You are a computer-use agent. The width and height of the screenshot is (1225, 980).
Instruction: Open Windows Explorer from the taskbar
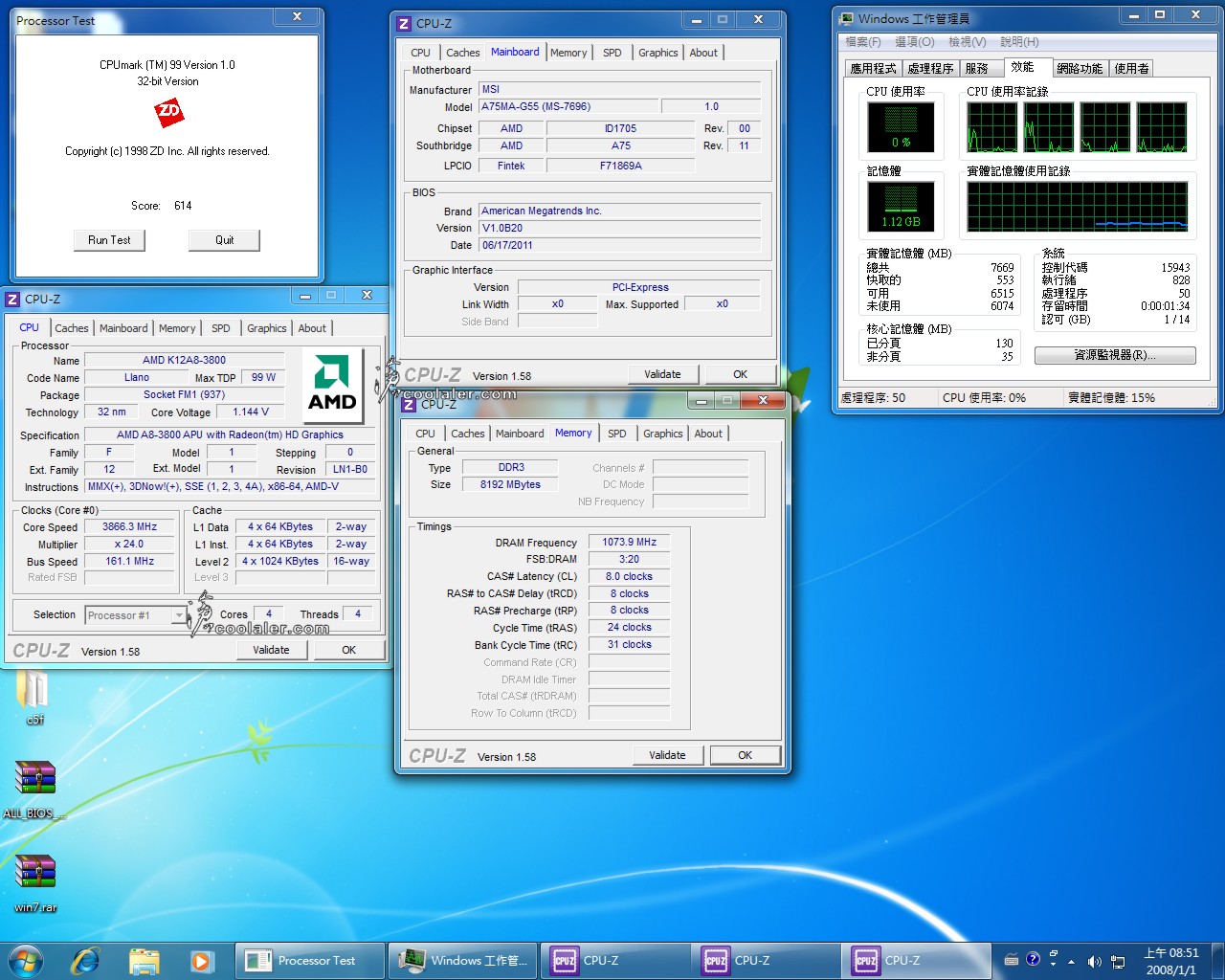[x=144, y=960]
